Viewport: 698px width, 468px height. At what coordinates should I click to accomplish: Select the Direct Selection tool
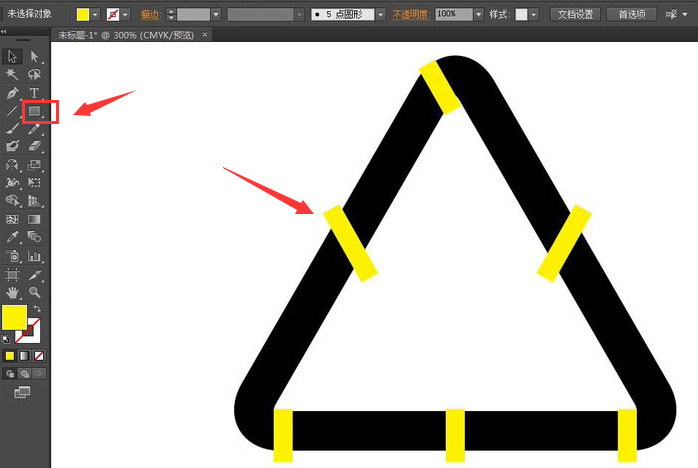[34, 57]
